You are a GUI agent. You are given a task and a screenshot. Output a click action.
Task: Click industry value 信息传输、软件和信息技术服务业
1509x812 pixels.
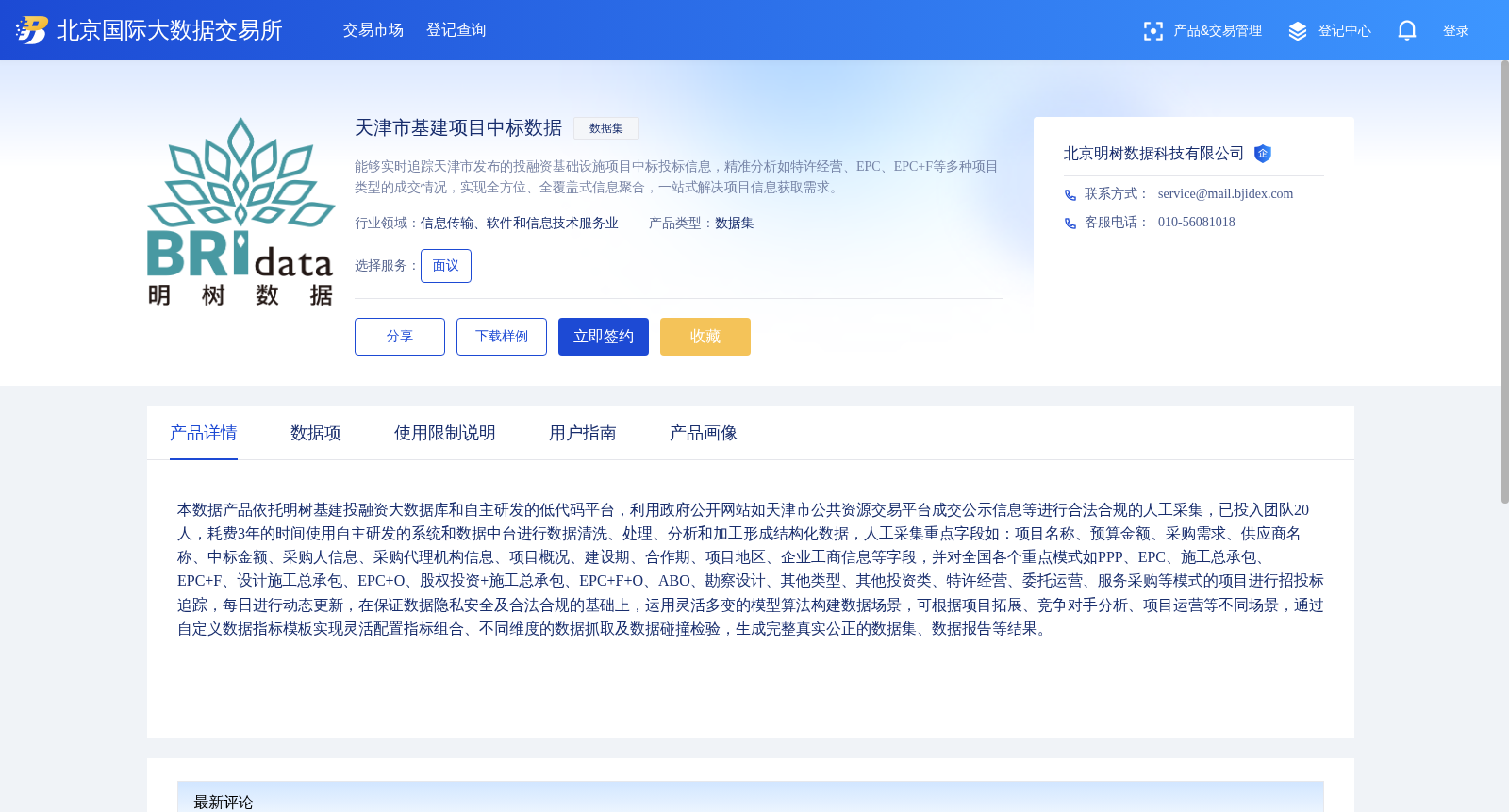(x=520, y=224)
